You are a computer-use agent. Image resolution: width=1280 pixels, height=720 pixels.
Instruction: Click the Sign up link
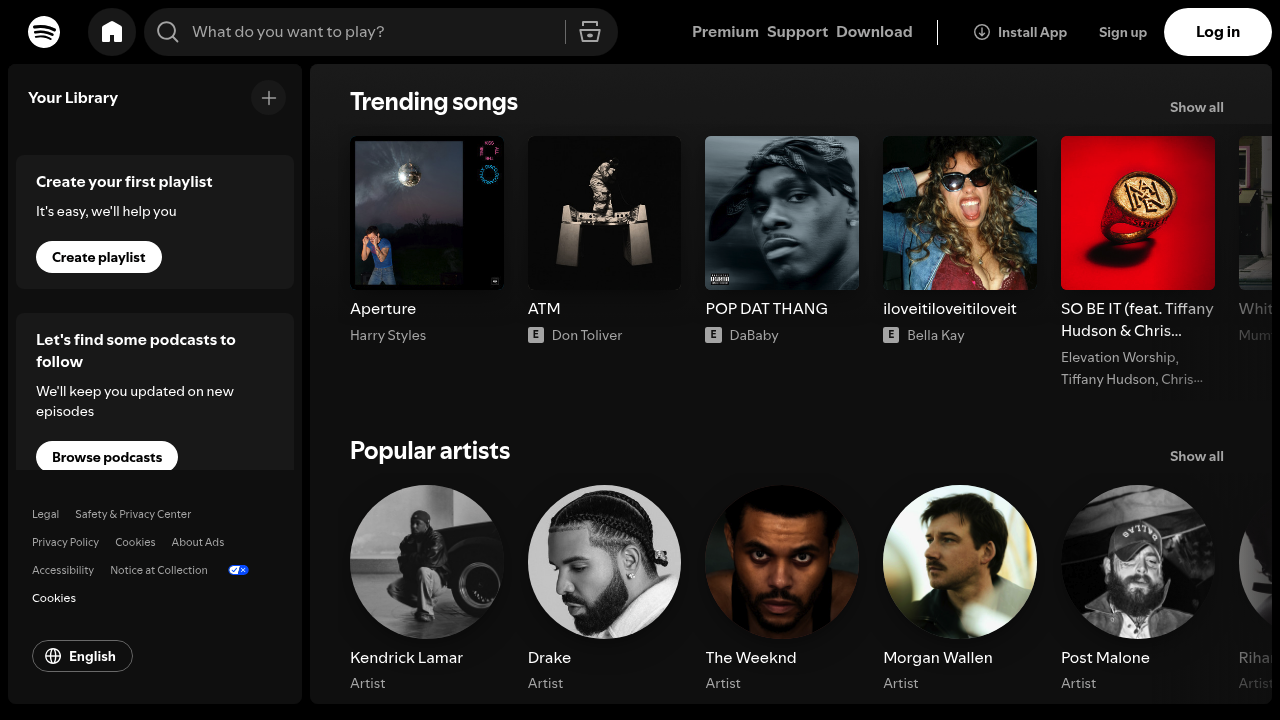coord(1122,32)
